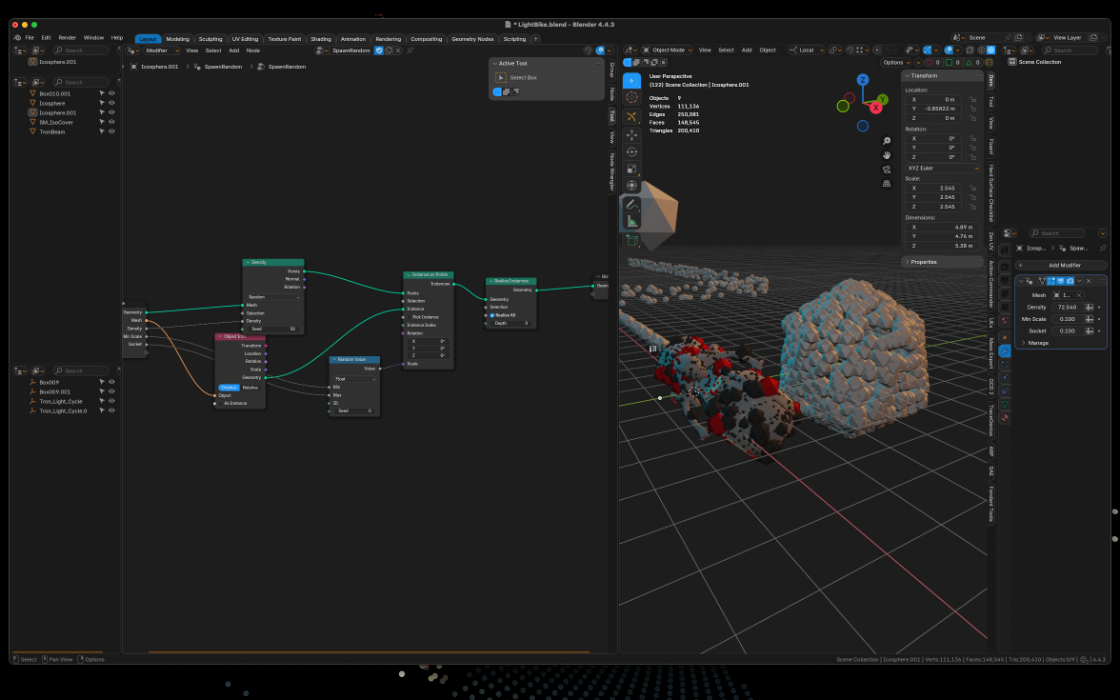Hide Box010.001 in the outliner
Image resolution: width=1120 pixels, height=700 pixels.
[111, 94]
